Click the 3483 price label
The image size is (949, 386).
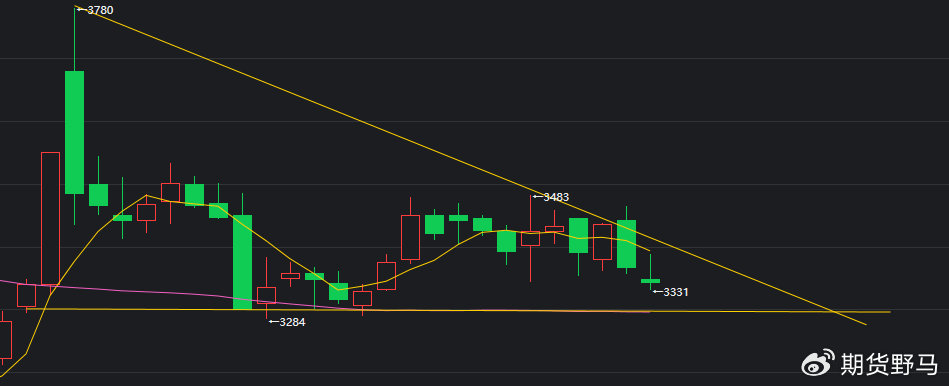pos(556,197)
